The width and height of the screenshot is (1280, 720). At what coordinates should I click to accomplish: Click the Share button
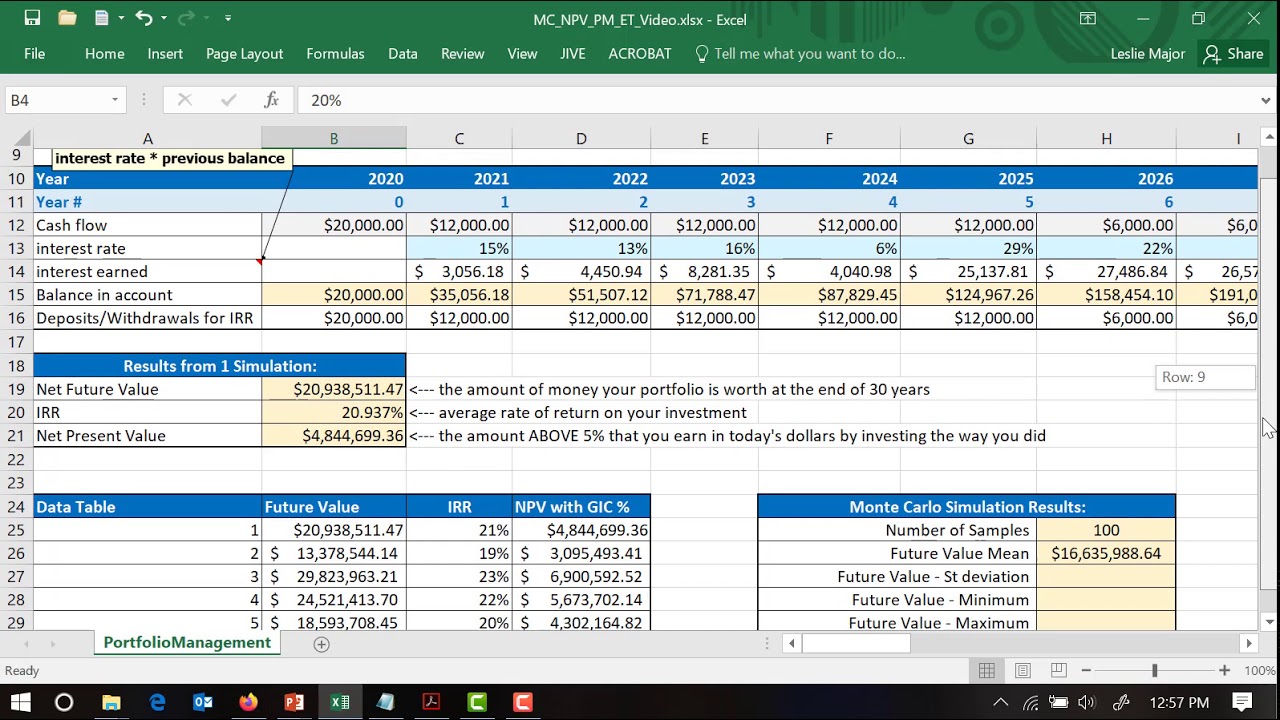[x=1235, y=54]
